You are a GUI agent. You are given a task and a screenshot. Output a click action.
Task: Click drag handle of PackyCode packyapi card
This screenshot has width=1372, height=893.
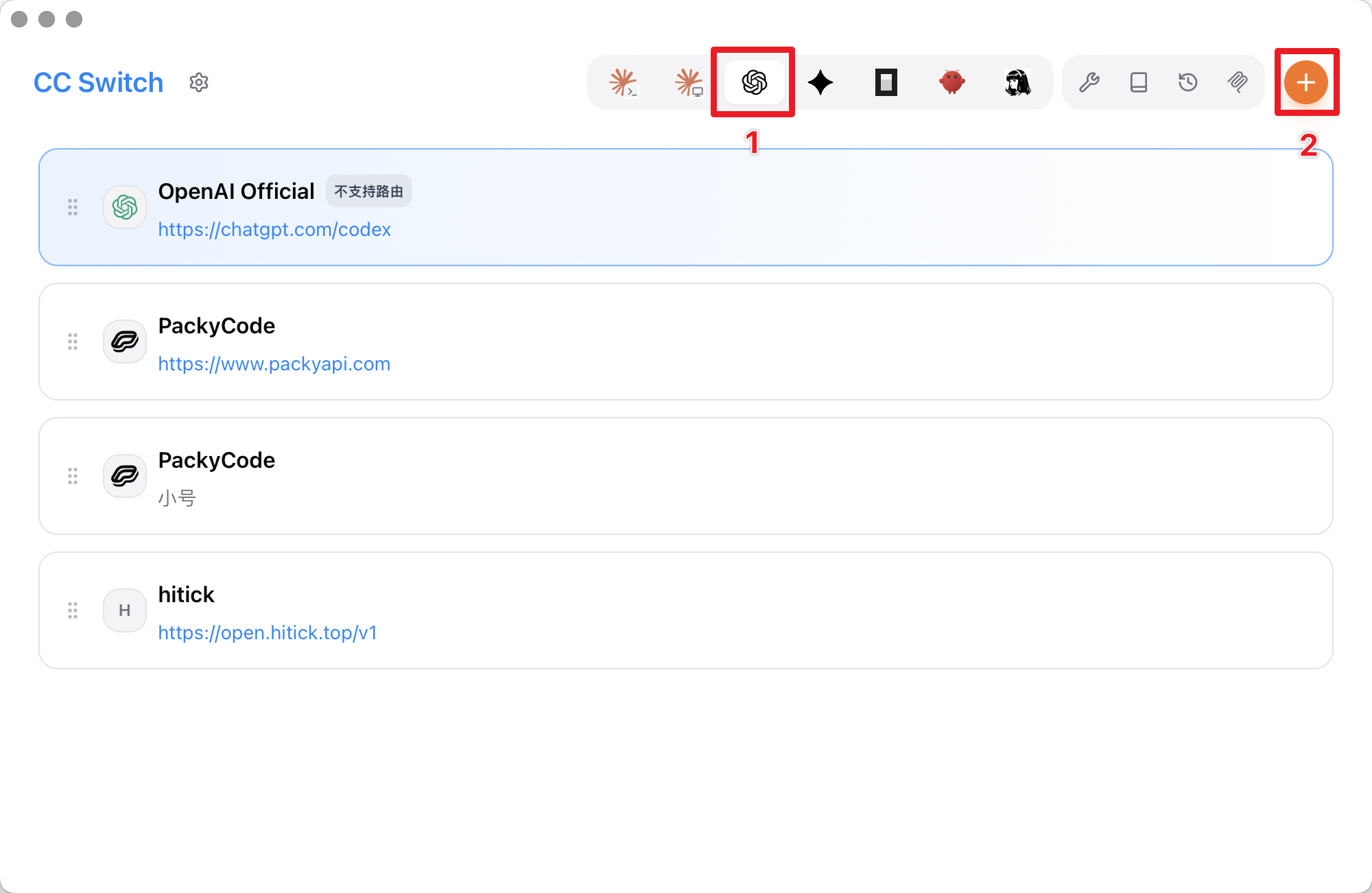[73, 342]
